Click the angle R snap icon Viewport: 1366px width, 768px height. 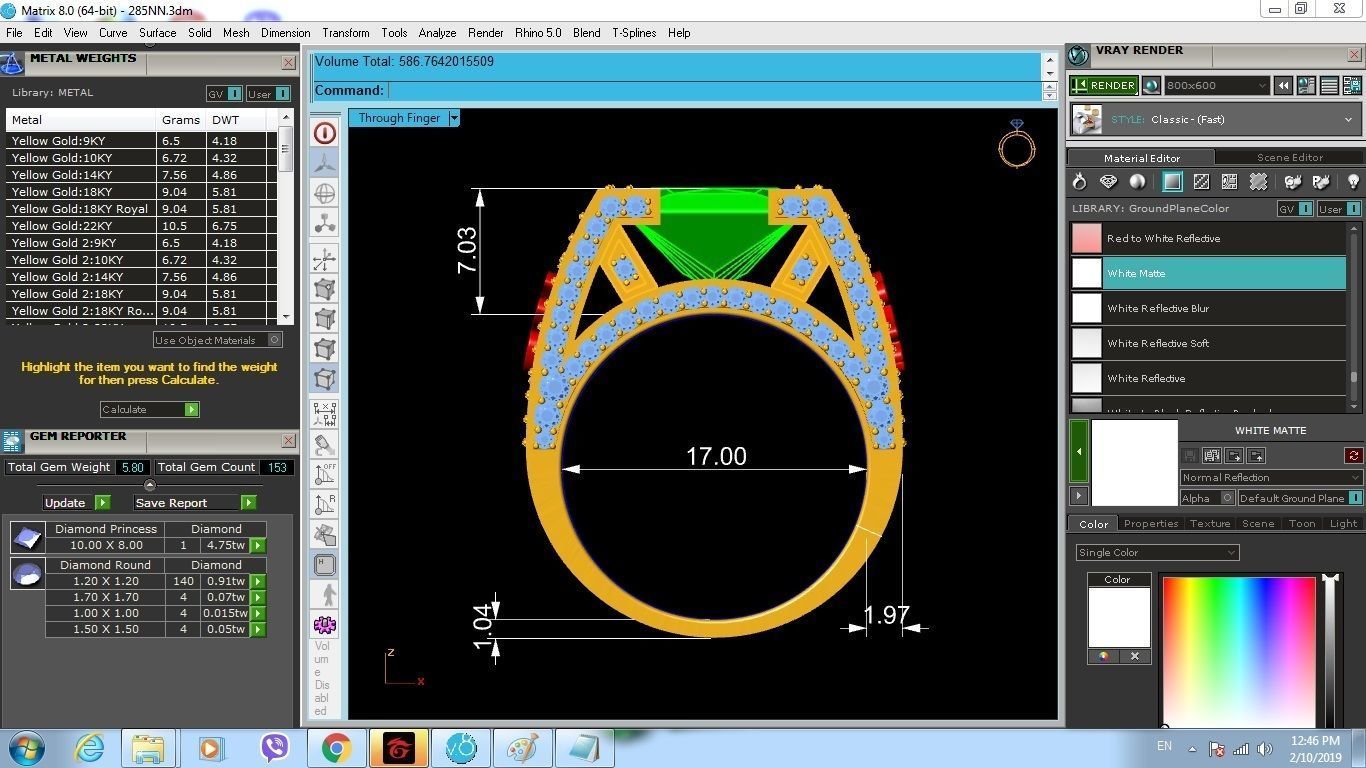tap(324, 504)
